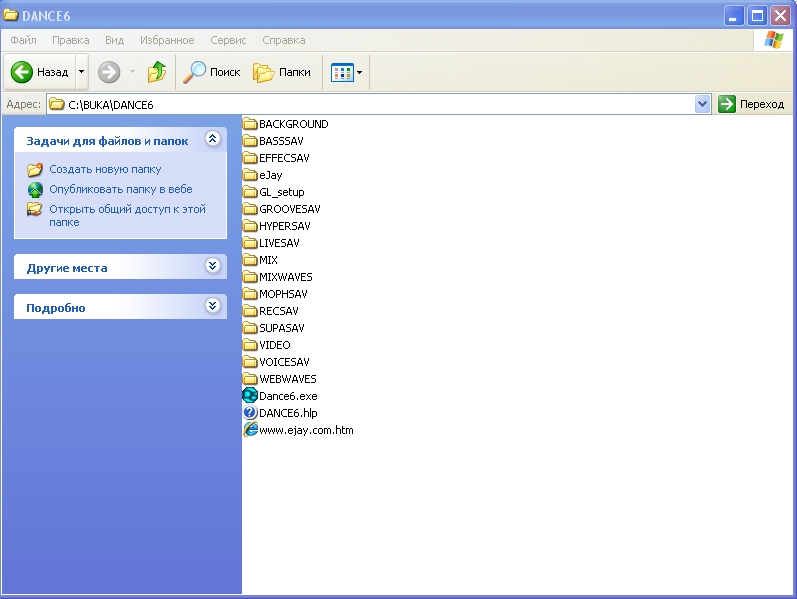Expand the Подробно panel

[212, 306]
